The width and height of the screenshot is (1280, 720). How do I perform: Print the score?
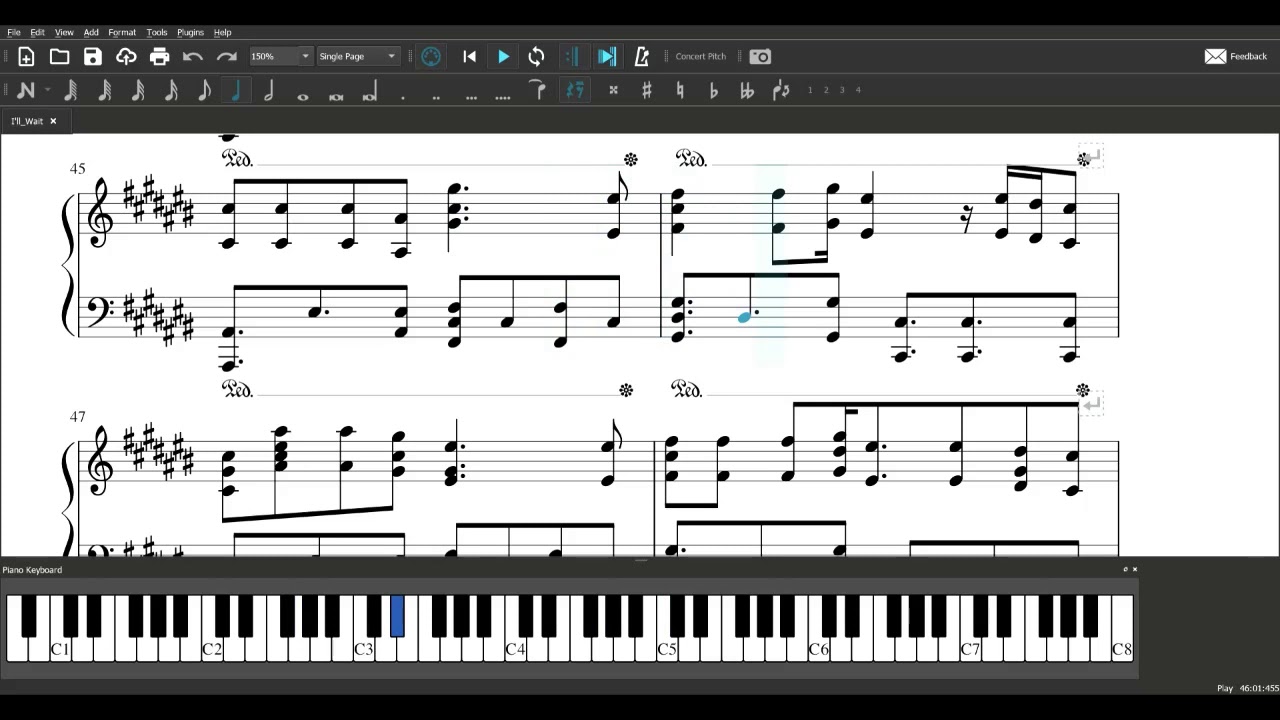[x=160, y=57]
